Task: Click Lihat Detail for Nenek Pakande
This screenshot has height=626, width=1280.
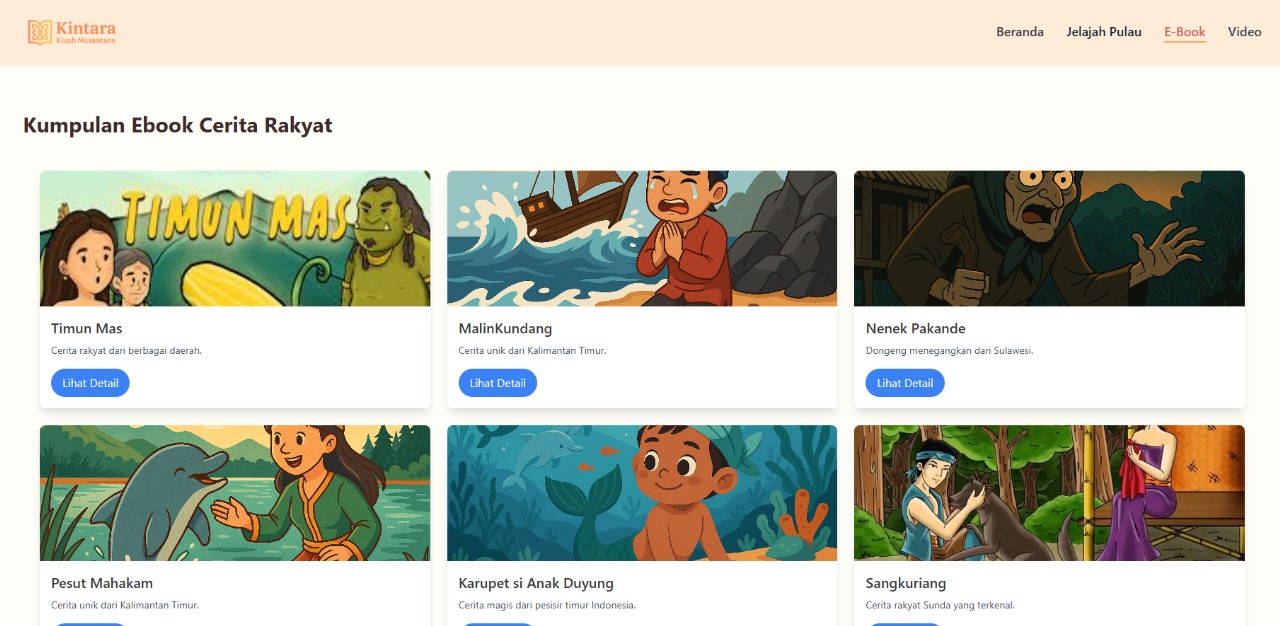Action: 905,383
